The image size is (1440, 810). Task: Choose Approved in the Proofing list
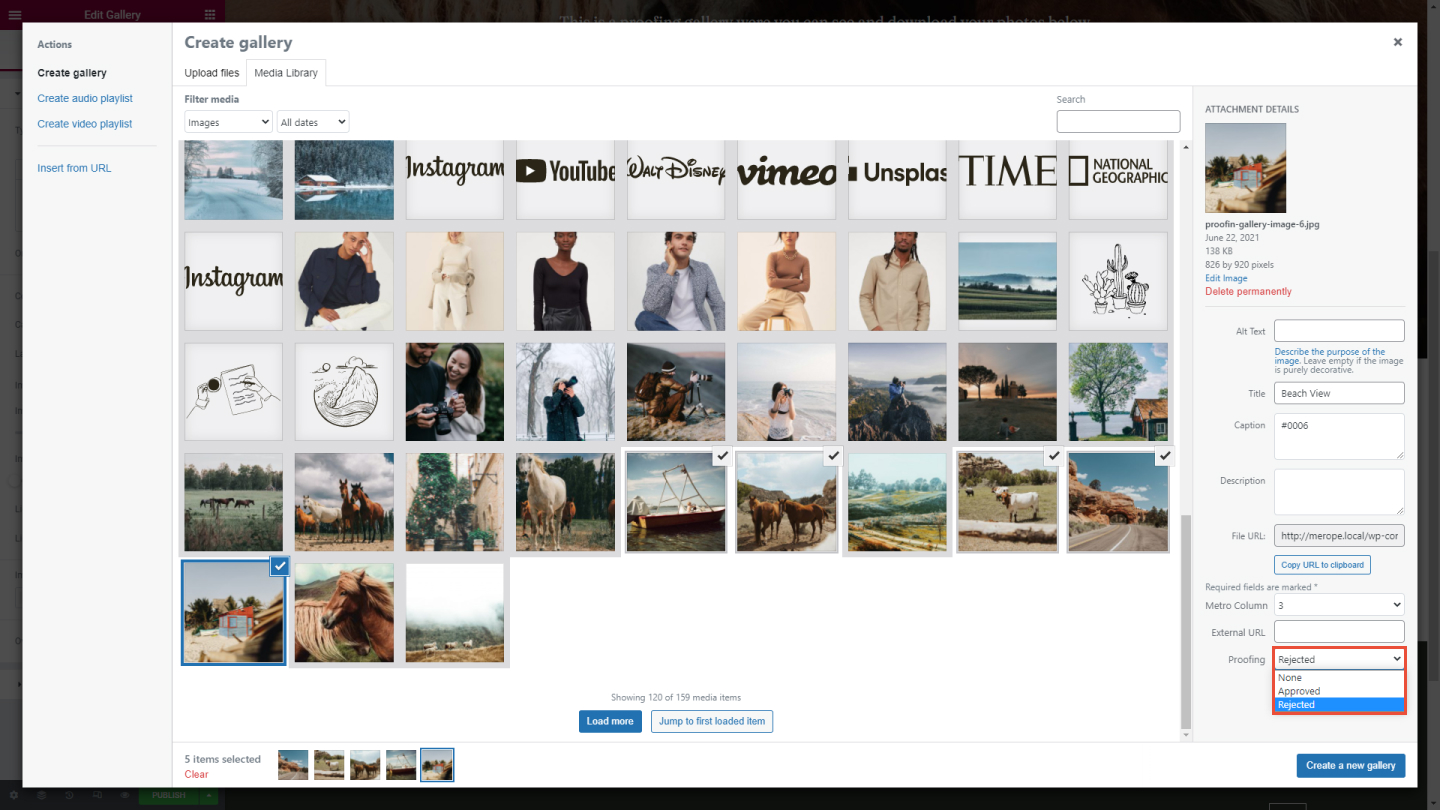click(x=1339, y=691)
